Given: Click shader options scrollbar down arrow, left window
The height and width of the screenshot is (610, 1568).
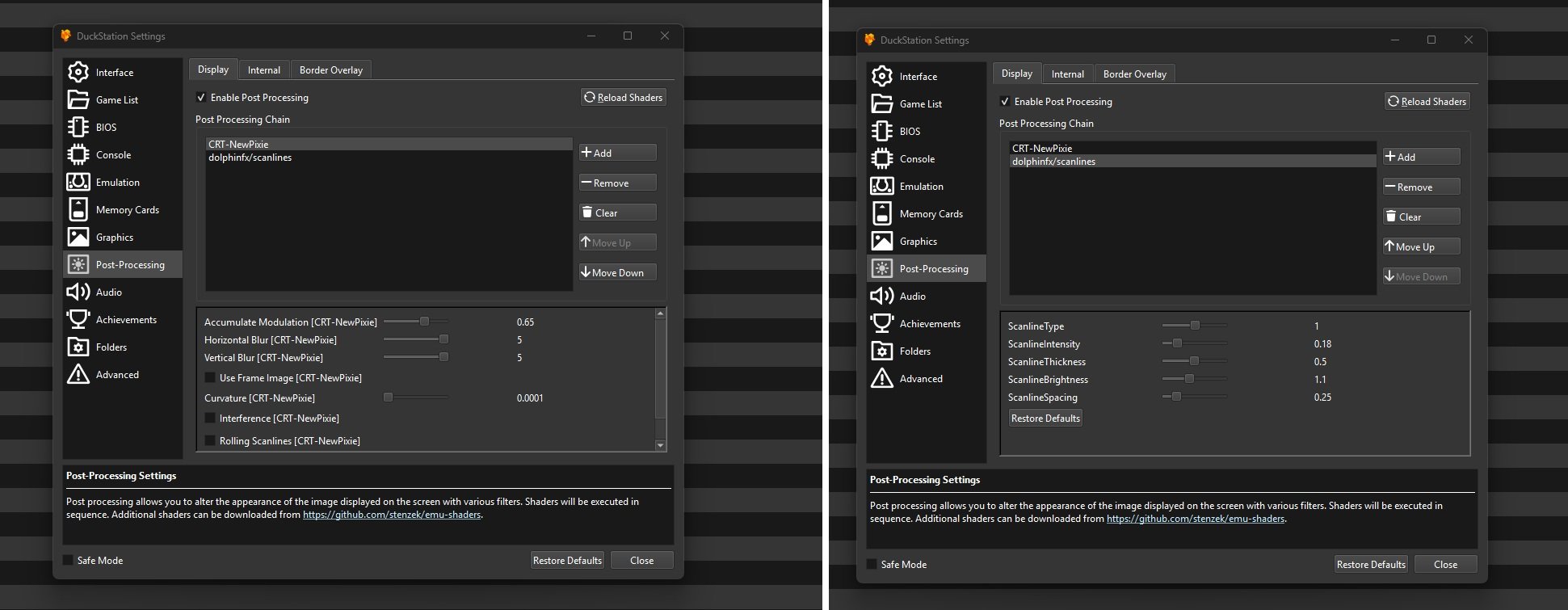Looking at the screenshot, I should pos(660,445).
